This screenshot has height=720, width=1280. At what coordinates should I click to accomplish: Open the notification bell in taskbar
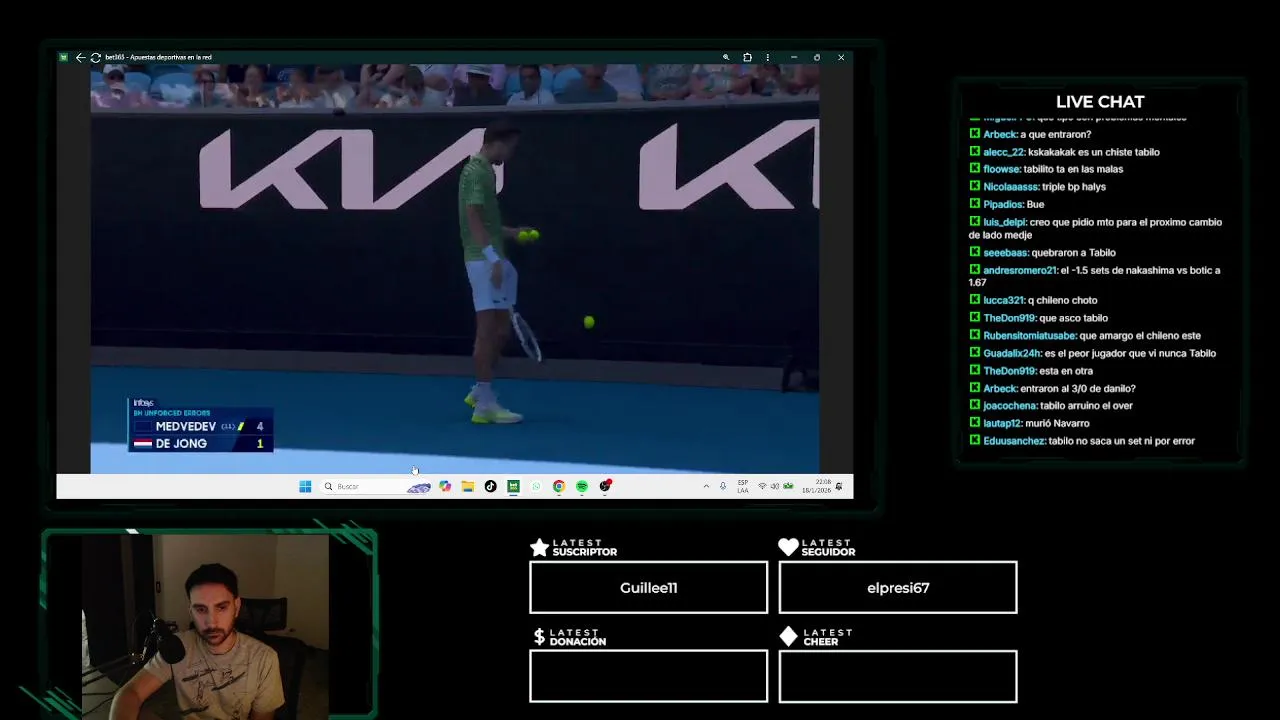(839, 486)
